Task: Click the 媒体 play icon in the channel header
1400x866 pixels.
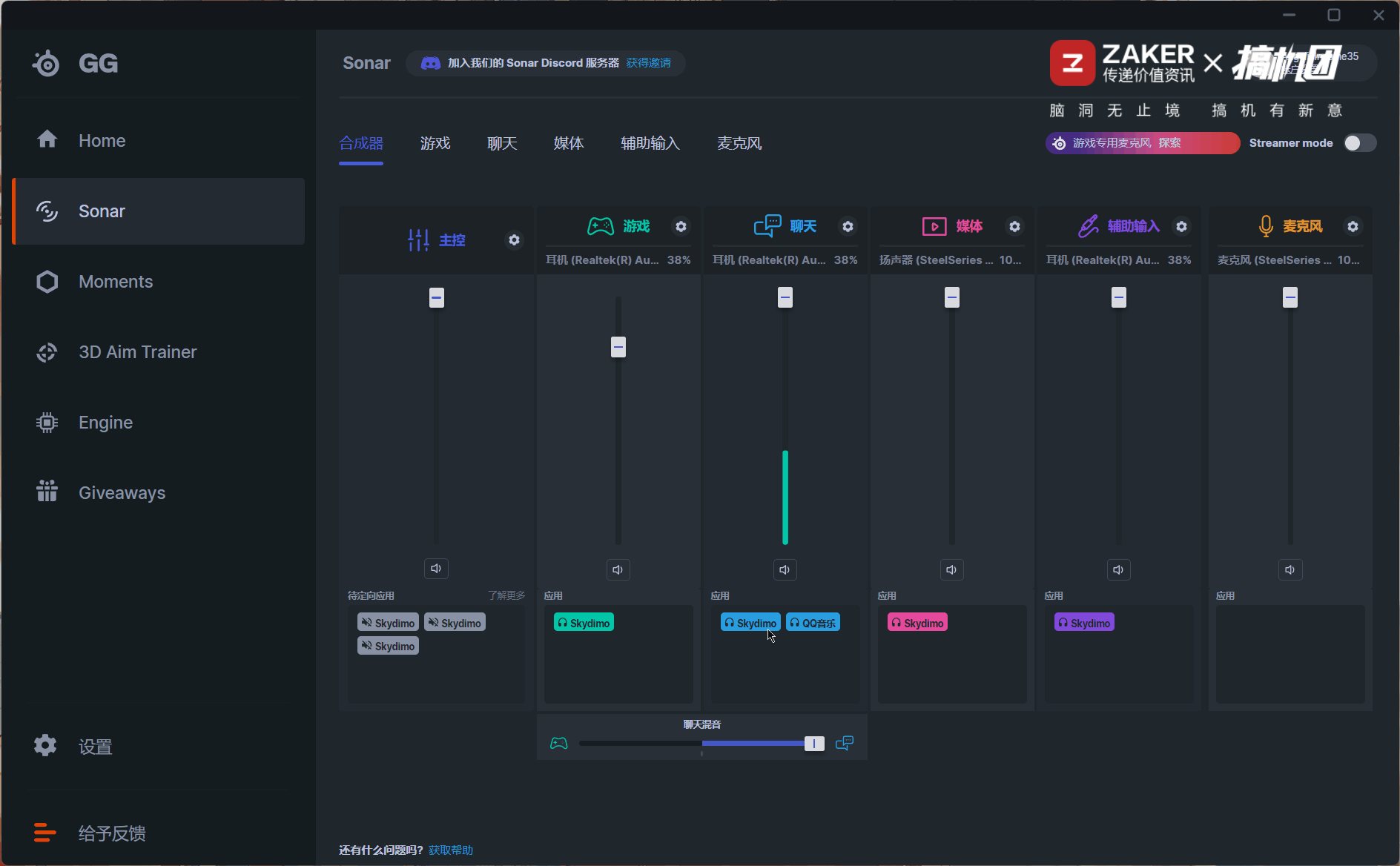Action: (x=934, y=226)
